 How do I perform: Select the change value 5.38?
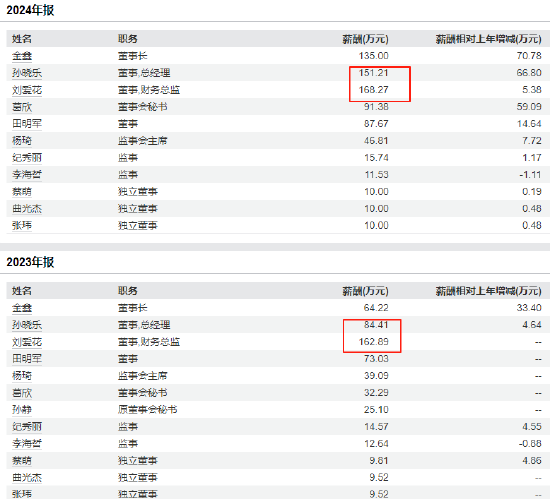532,90
